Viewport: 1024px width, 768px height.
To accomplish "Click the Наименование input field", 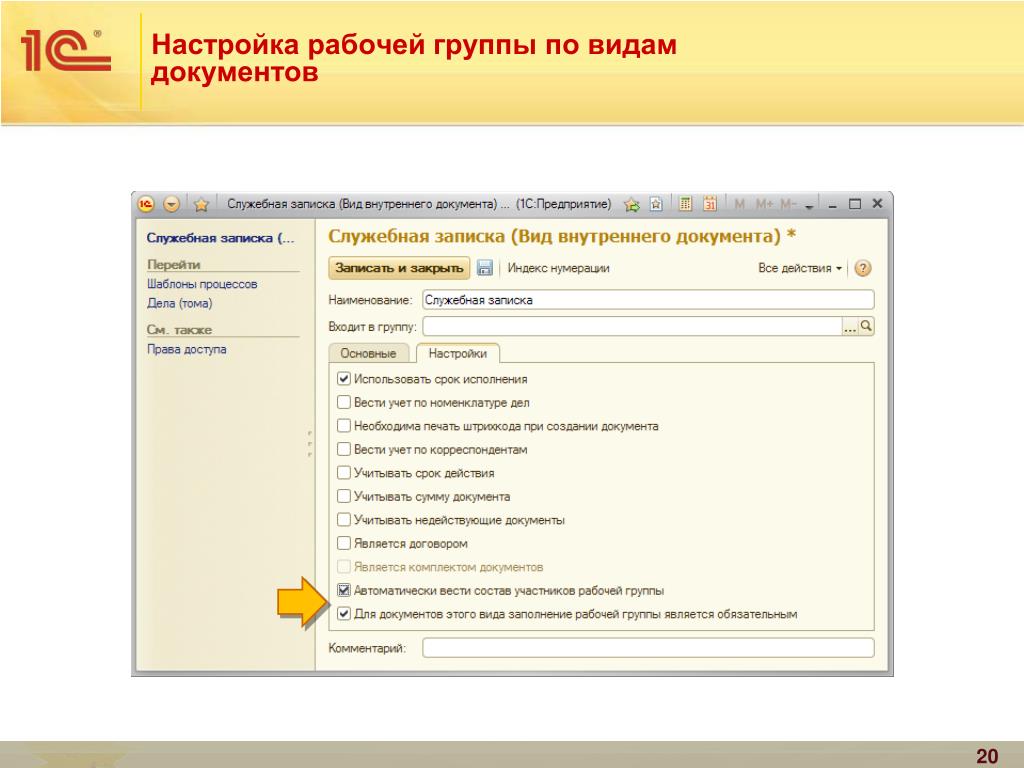I will [648, 300].
